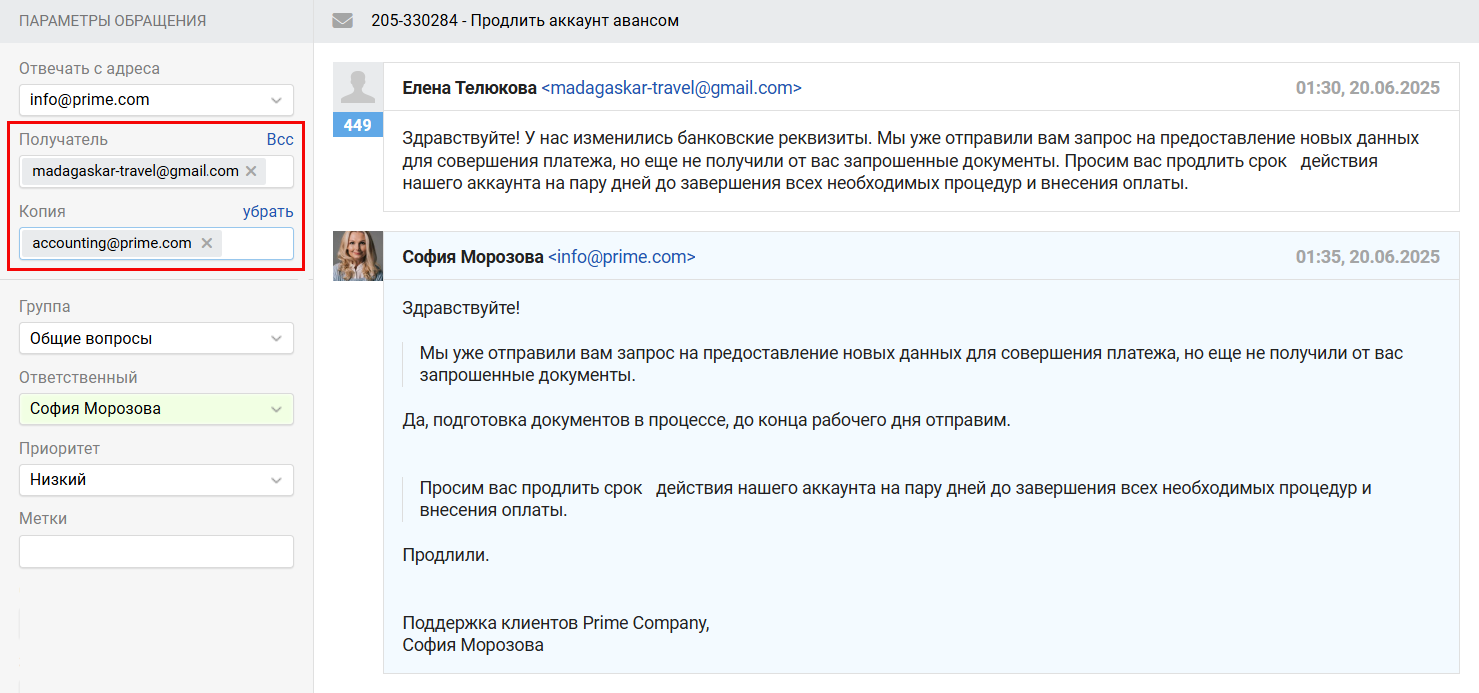The image size is (1479, 693).
Task: Focus the 'Метки' tags input field
Action: coord(156,552)
